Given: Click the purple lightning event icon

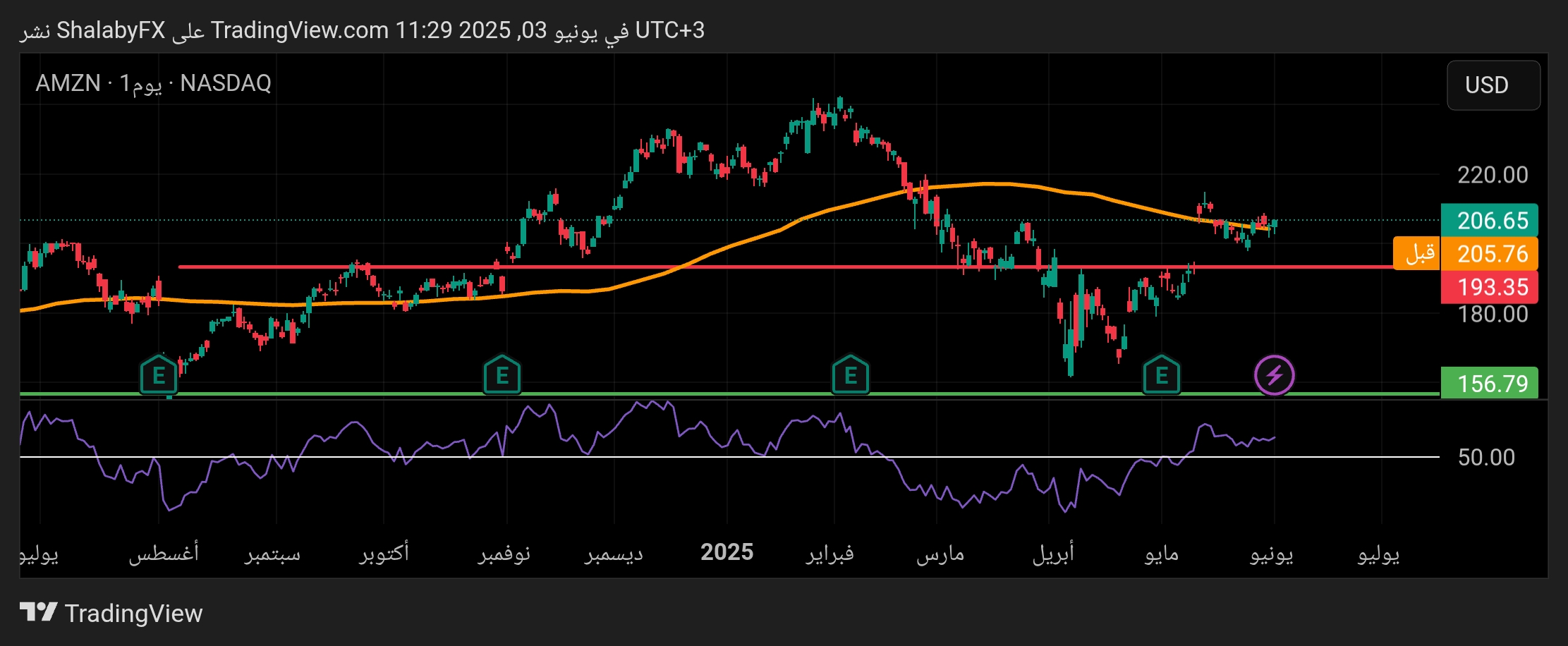Looking at the screenshot, I should (x=1274, y=375).
